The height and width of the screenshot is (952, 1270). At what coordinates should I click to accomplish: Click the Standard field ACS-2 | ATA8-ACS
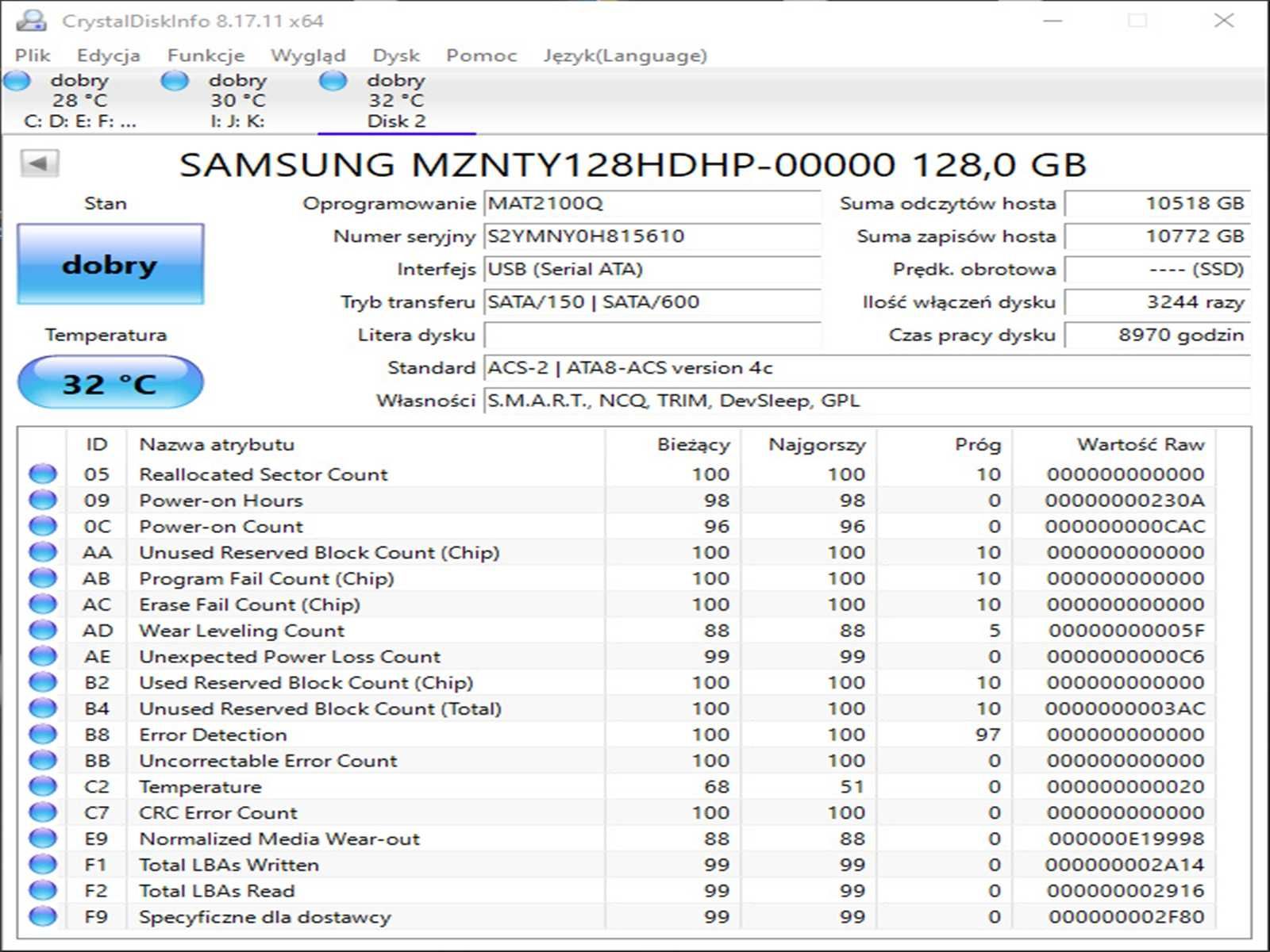click(868, 368)
